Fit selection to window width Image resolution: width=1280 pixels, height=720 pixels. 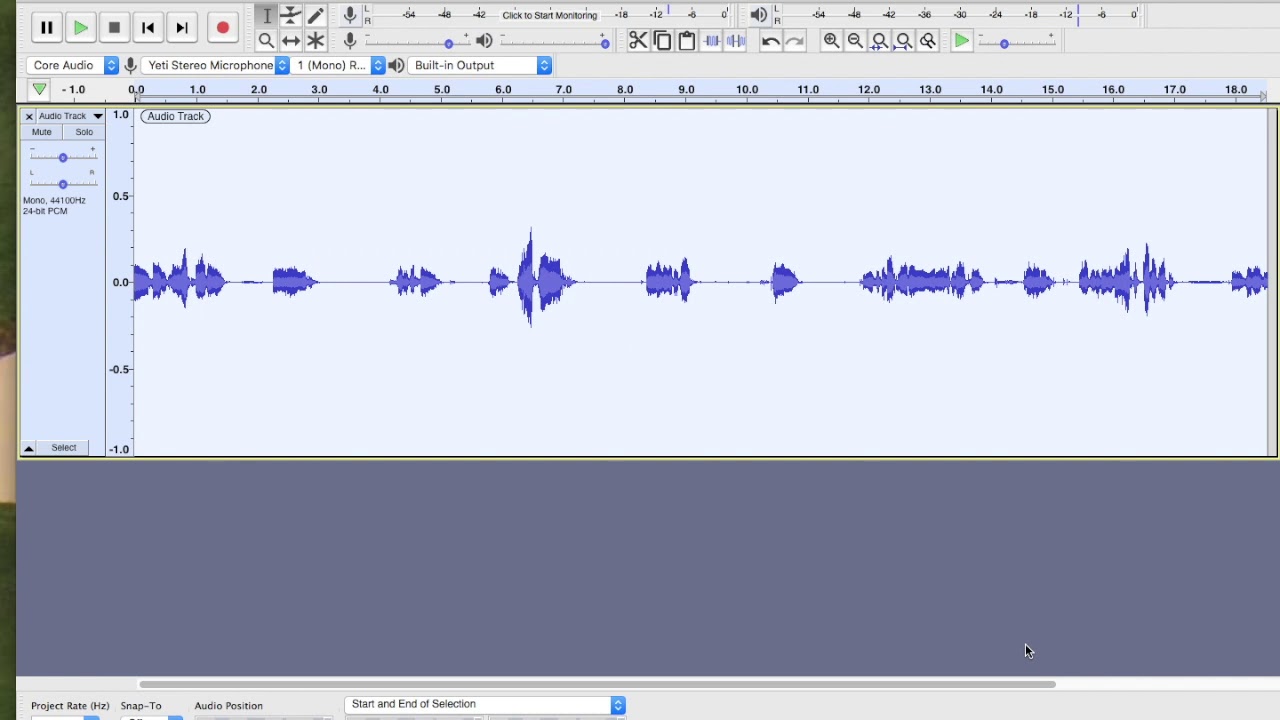pos(879,41)
